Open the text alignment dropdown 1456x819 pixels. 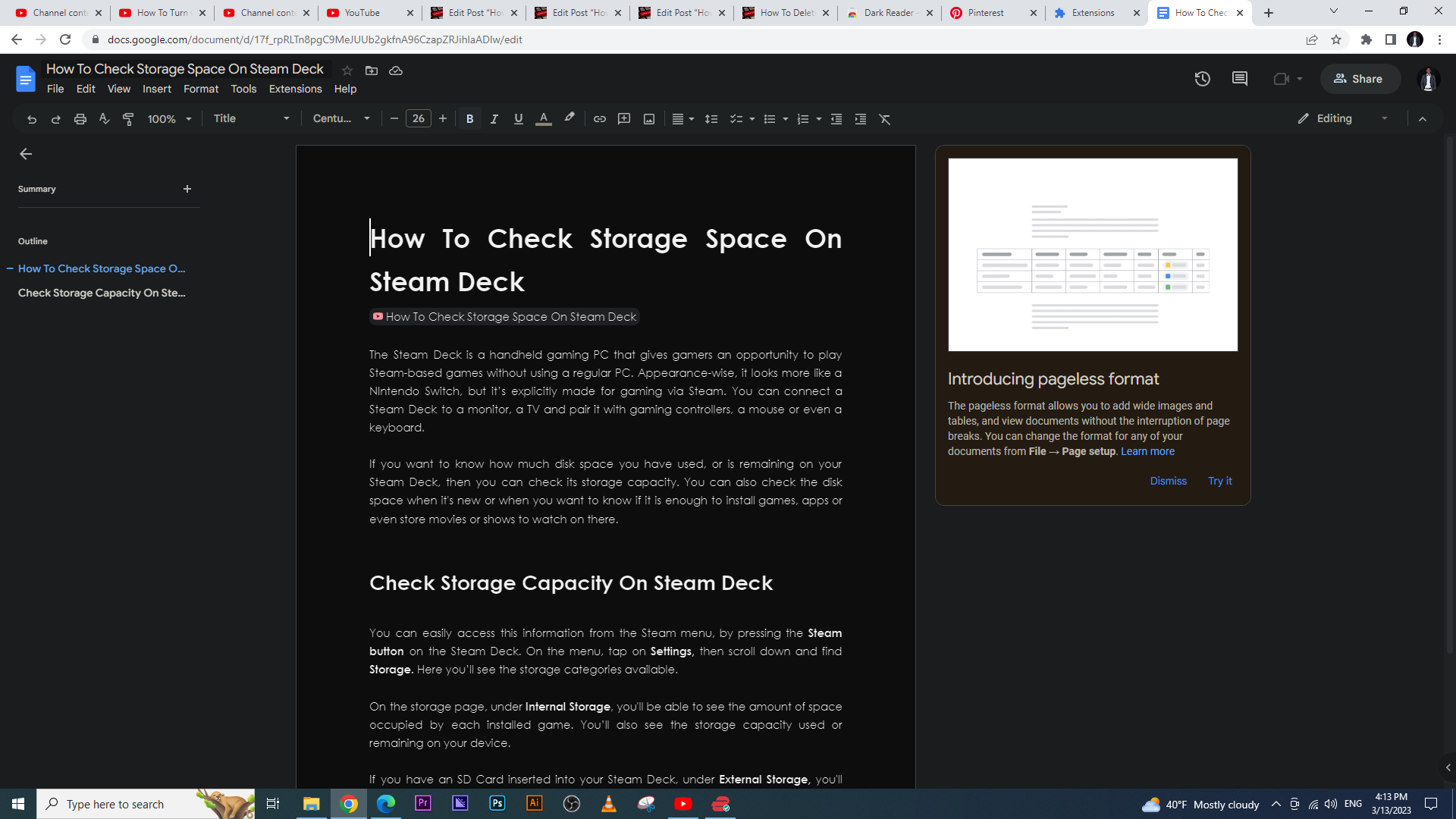tap(682, 119)
